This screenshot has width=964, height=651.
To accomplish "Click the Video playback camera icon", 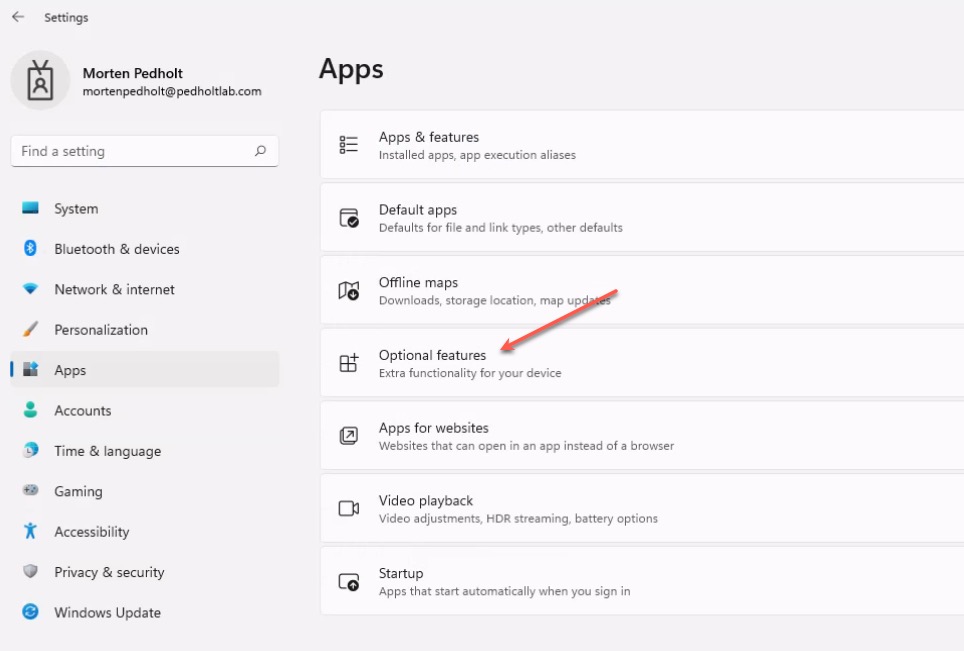I will pos(349,508).
